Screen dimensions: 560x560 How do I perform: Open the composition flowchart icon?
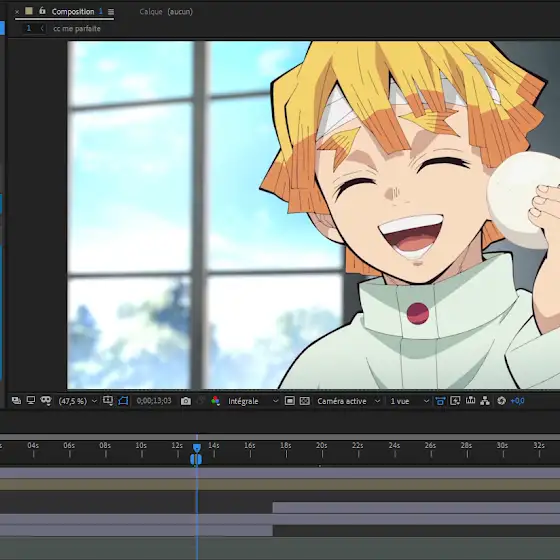(x=485, y=401)
